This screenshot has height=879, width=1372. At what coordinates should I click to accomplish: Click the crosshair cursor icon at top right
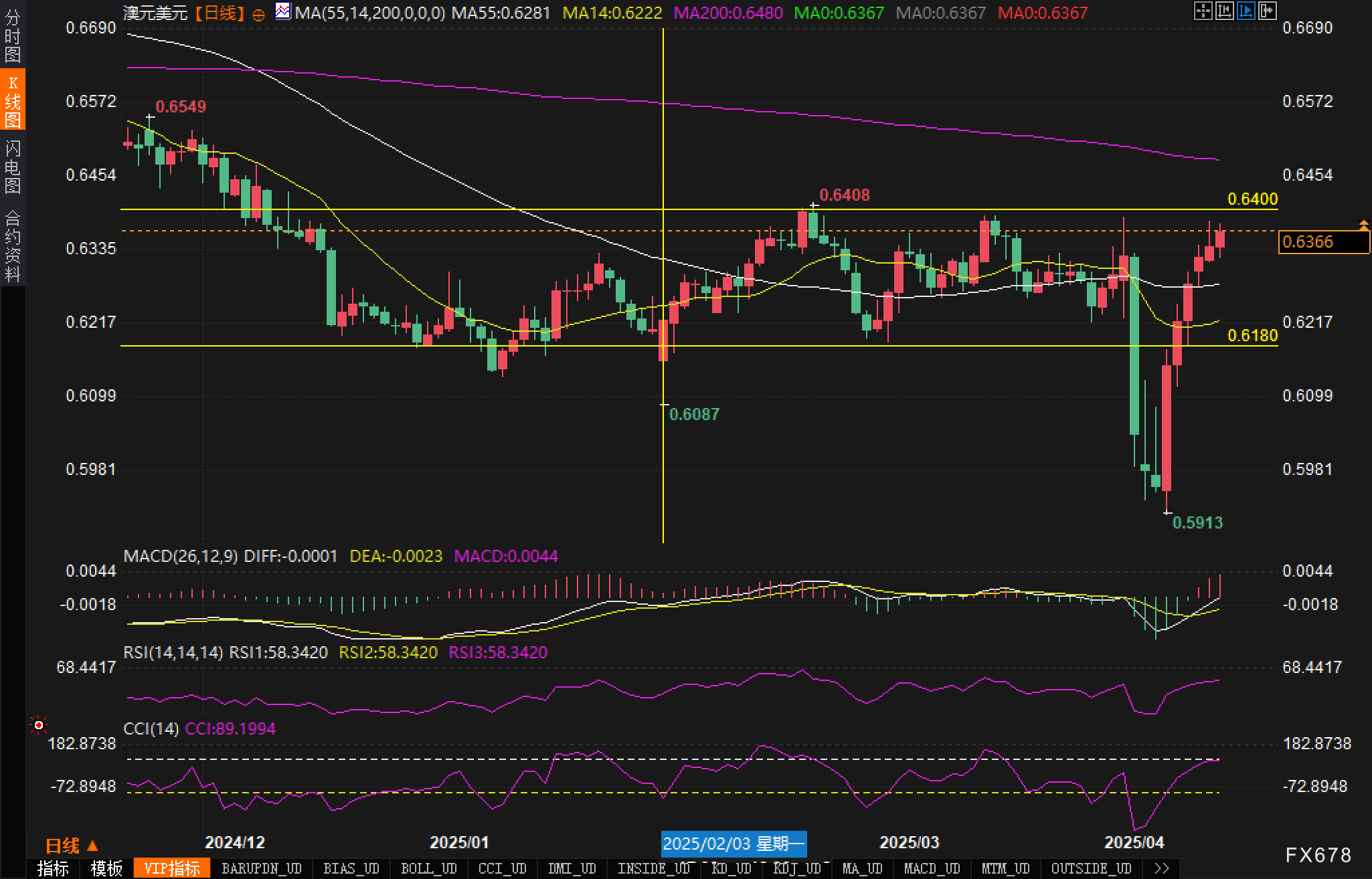[x=1203, y=11]
